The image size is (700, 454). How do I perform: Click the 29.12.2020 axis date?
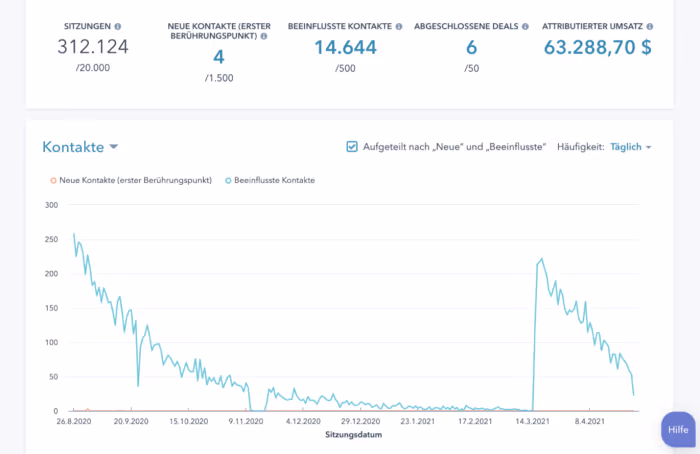[360, 421]
